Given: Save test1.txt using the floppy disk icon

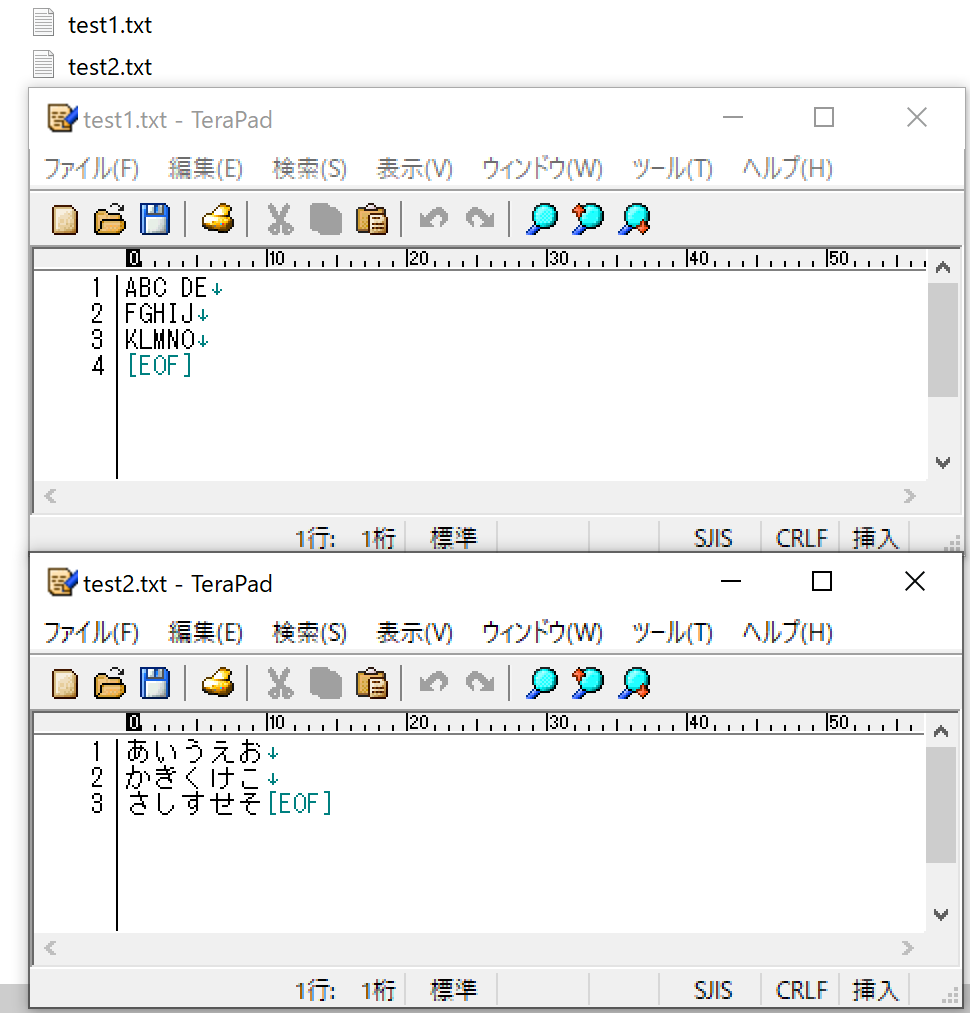Looking at the screenshot, I should [155, 219].
